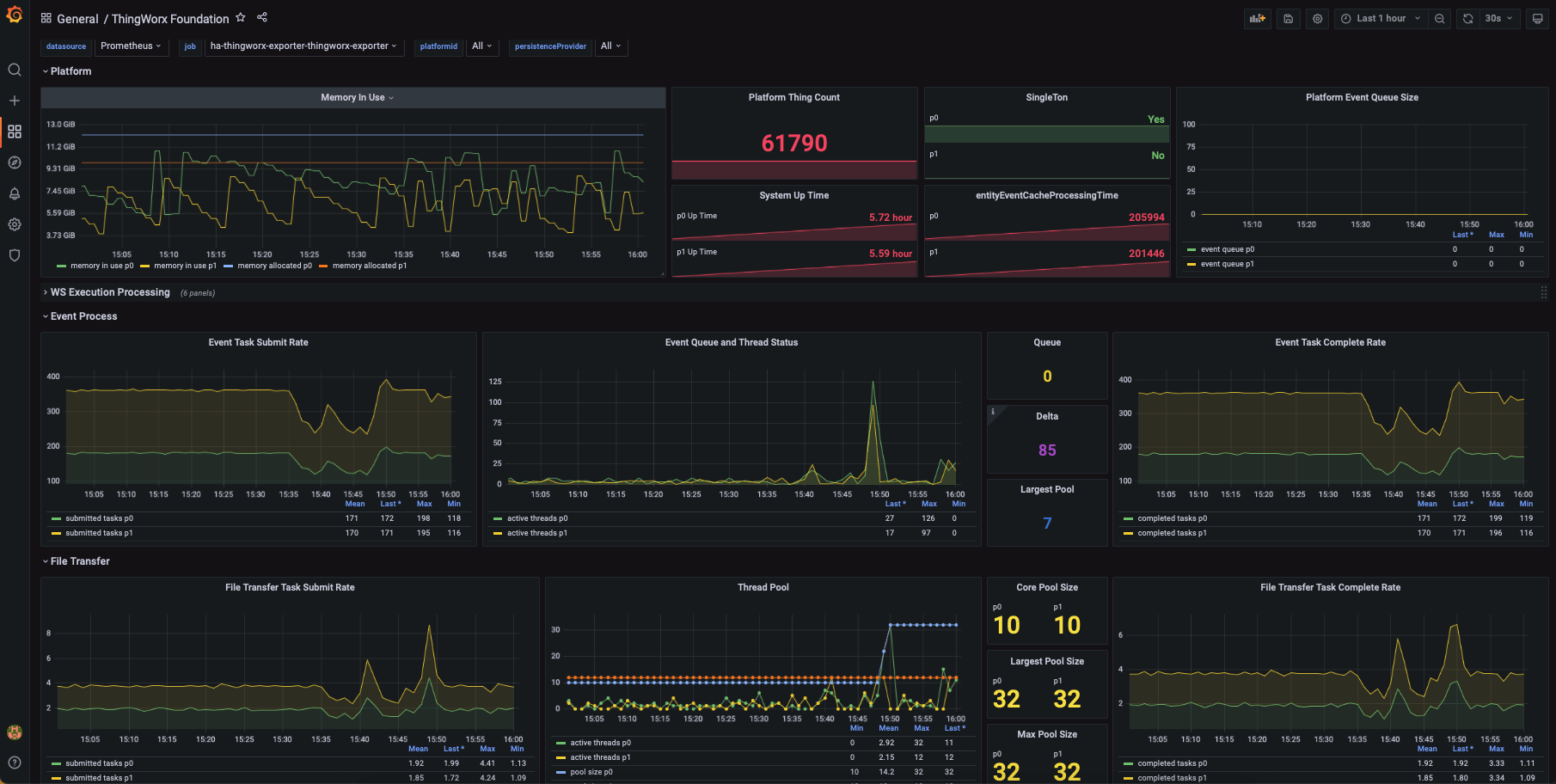Collapse the Event Process row

(79, 316)
